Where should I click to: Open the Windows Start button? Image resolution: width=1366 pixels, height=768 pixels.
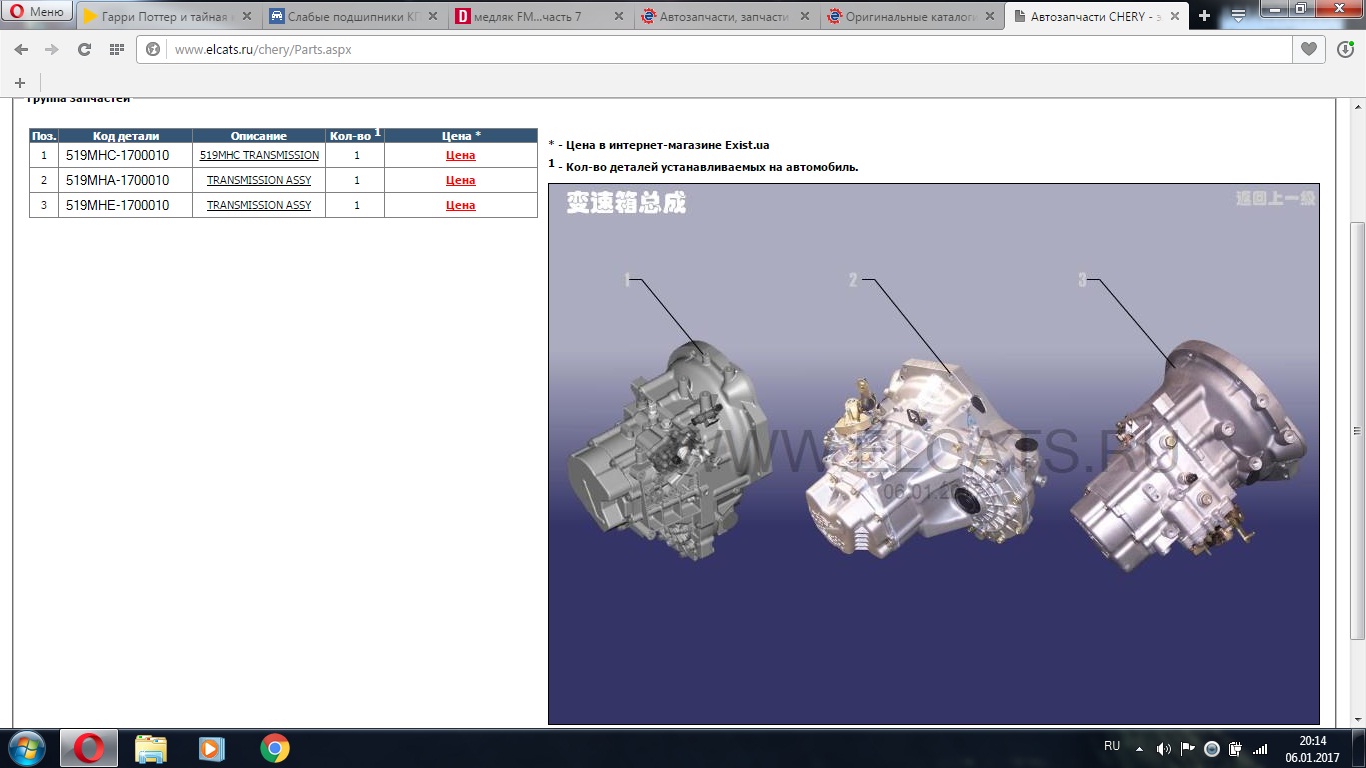[x=26, y=748]
